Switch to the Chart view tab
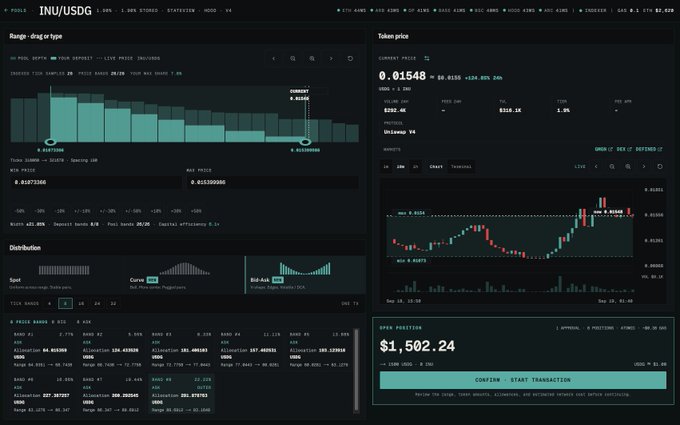Screen dimensions: 680x425 436,167
